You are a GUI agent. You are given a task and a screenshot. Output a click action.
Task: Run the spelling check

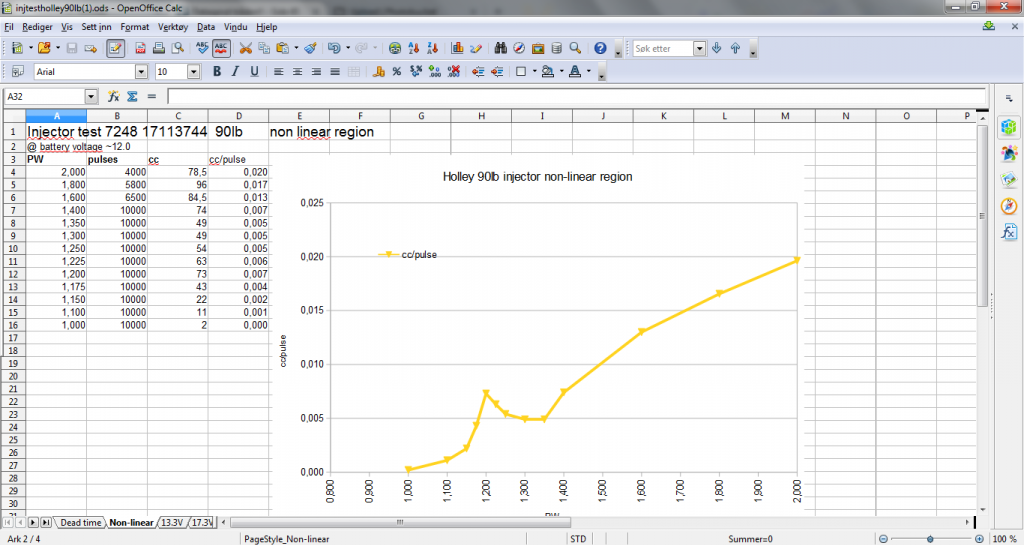click(x=202, y=48)
